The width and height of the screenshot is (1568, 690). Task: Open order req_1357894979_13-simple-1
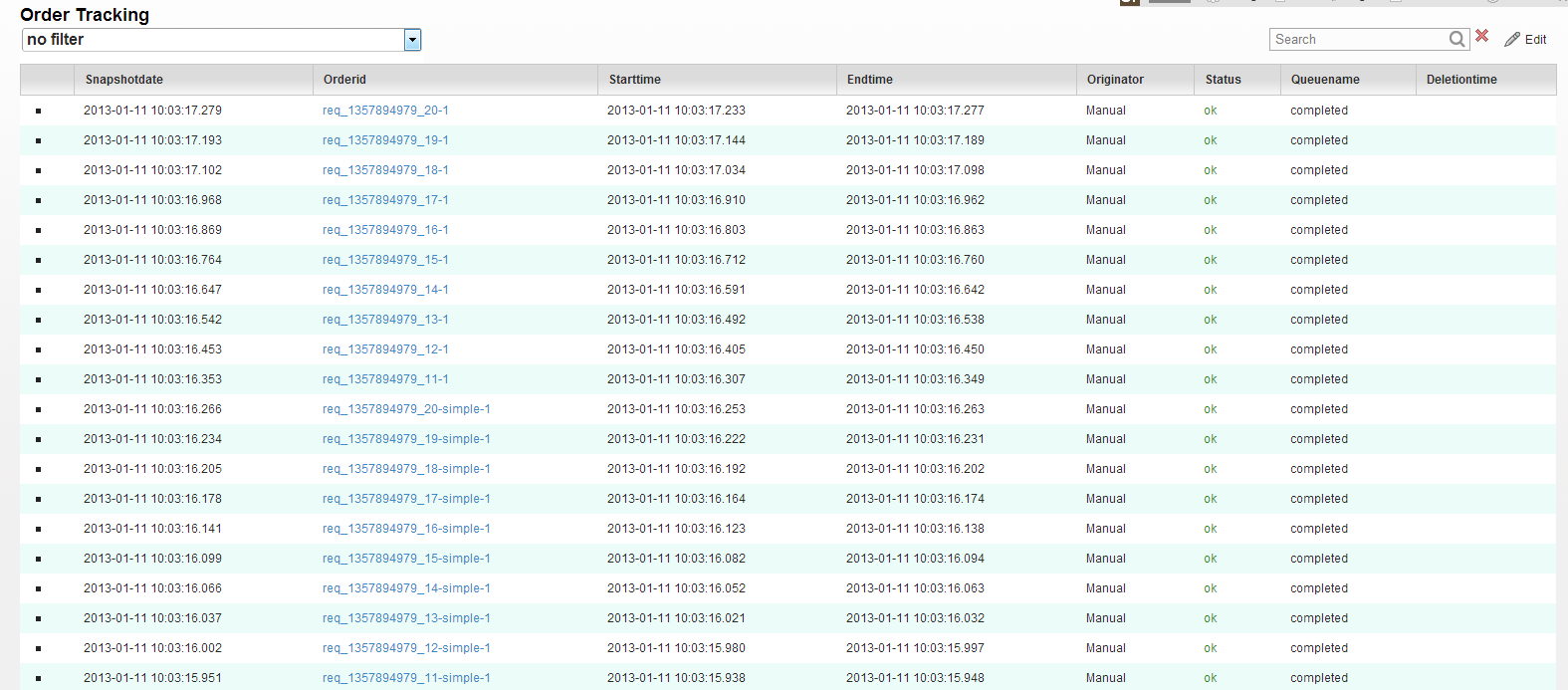(x=406, y=618)
